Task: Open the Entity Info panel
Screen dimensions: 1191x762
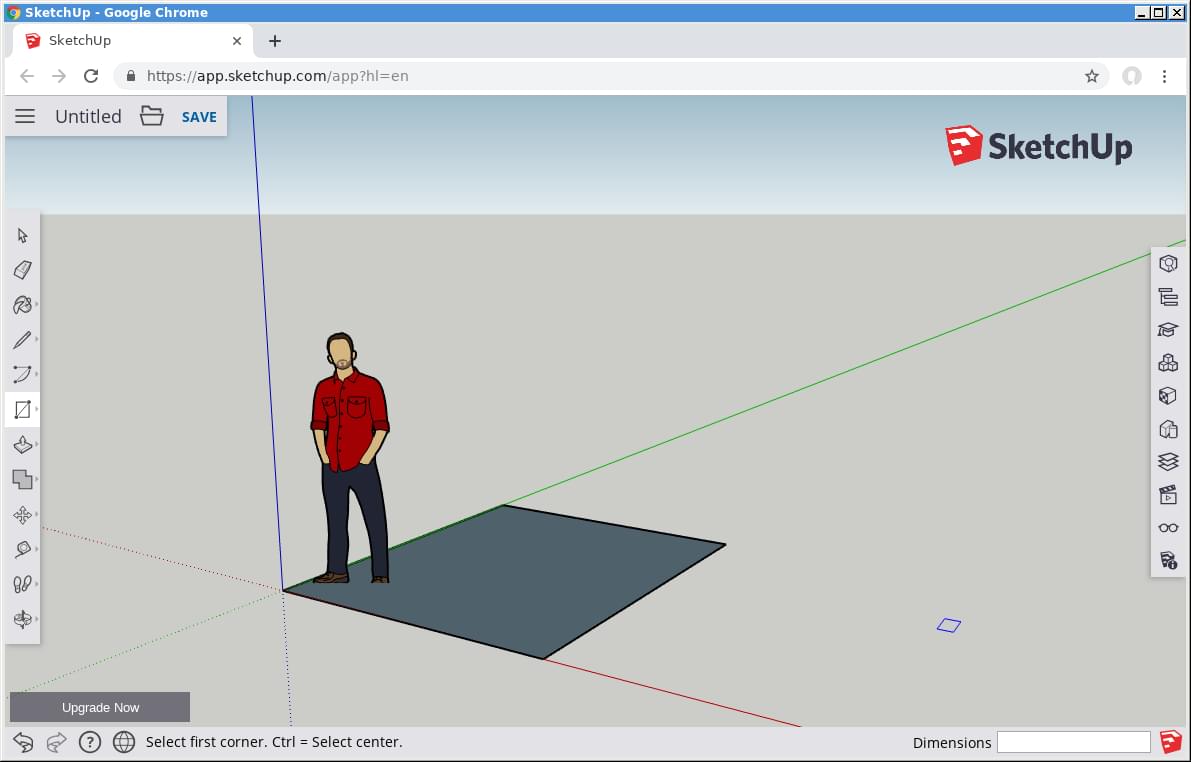Action: click(x=1168, y=264)
